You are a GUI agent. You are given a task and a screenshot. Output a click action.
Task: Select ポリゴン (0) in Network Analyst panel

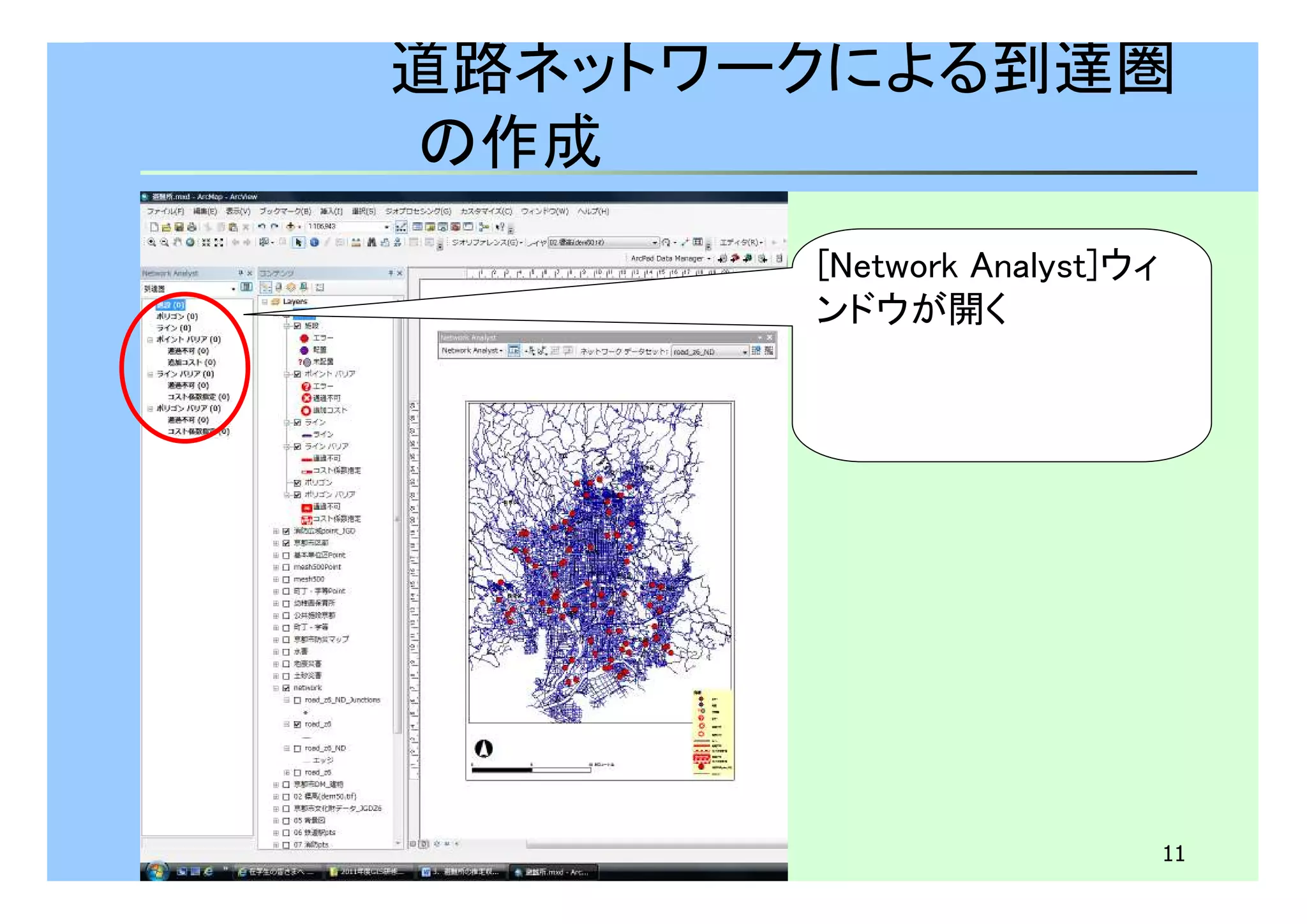(177, 317)
